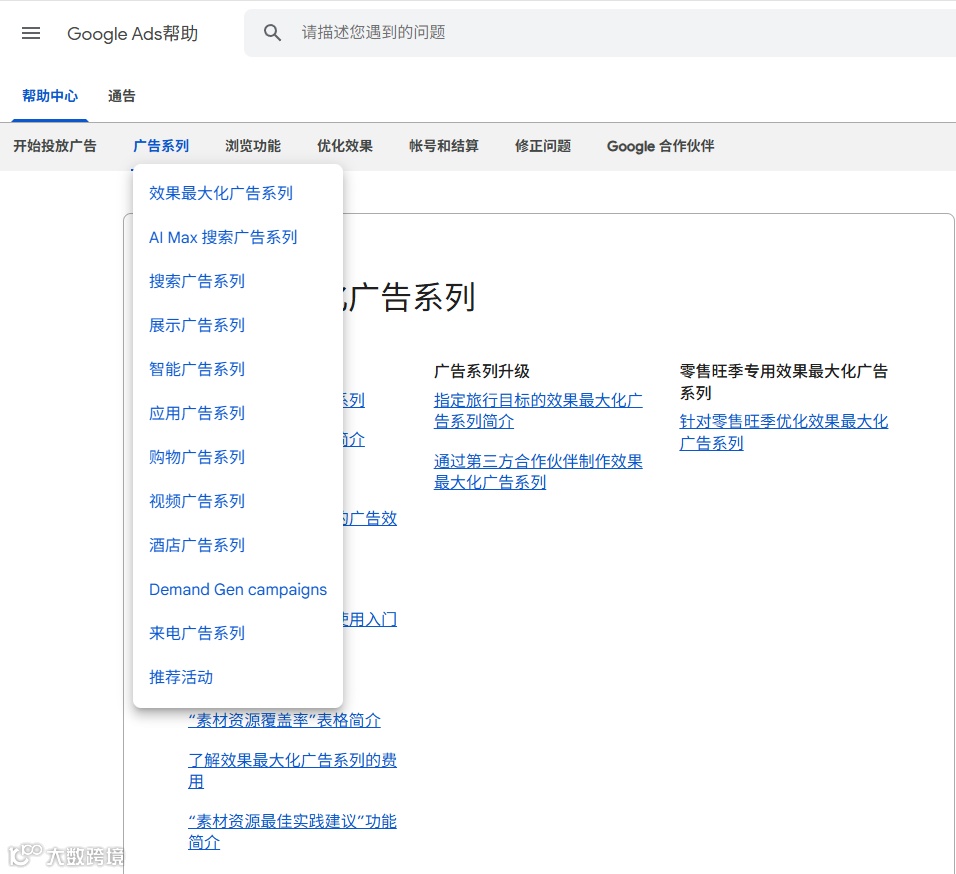
Task: Click the 零售旺季专用效果最大化广告系列 heading
Action: 783,382
